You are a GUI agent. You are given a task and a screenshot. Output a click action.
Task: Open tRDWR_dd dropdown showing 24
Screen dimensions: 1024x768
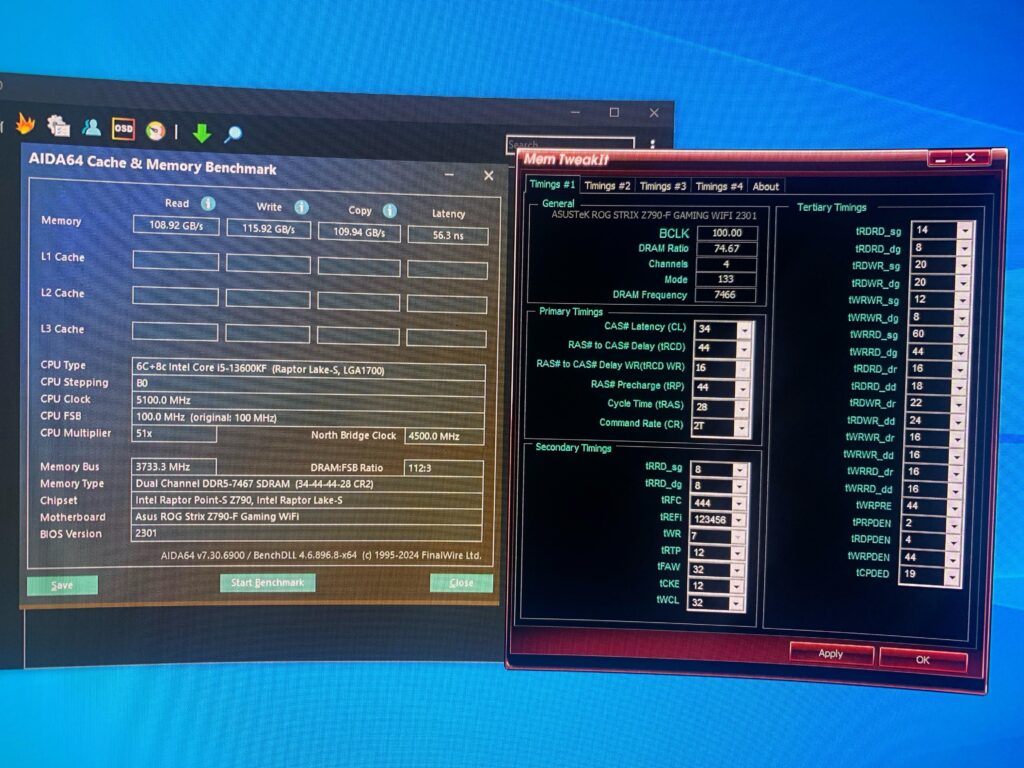959,421
